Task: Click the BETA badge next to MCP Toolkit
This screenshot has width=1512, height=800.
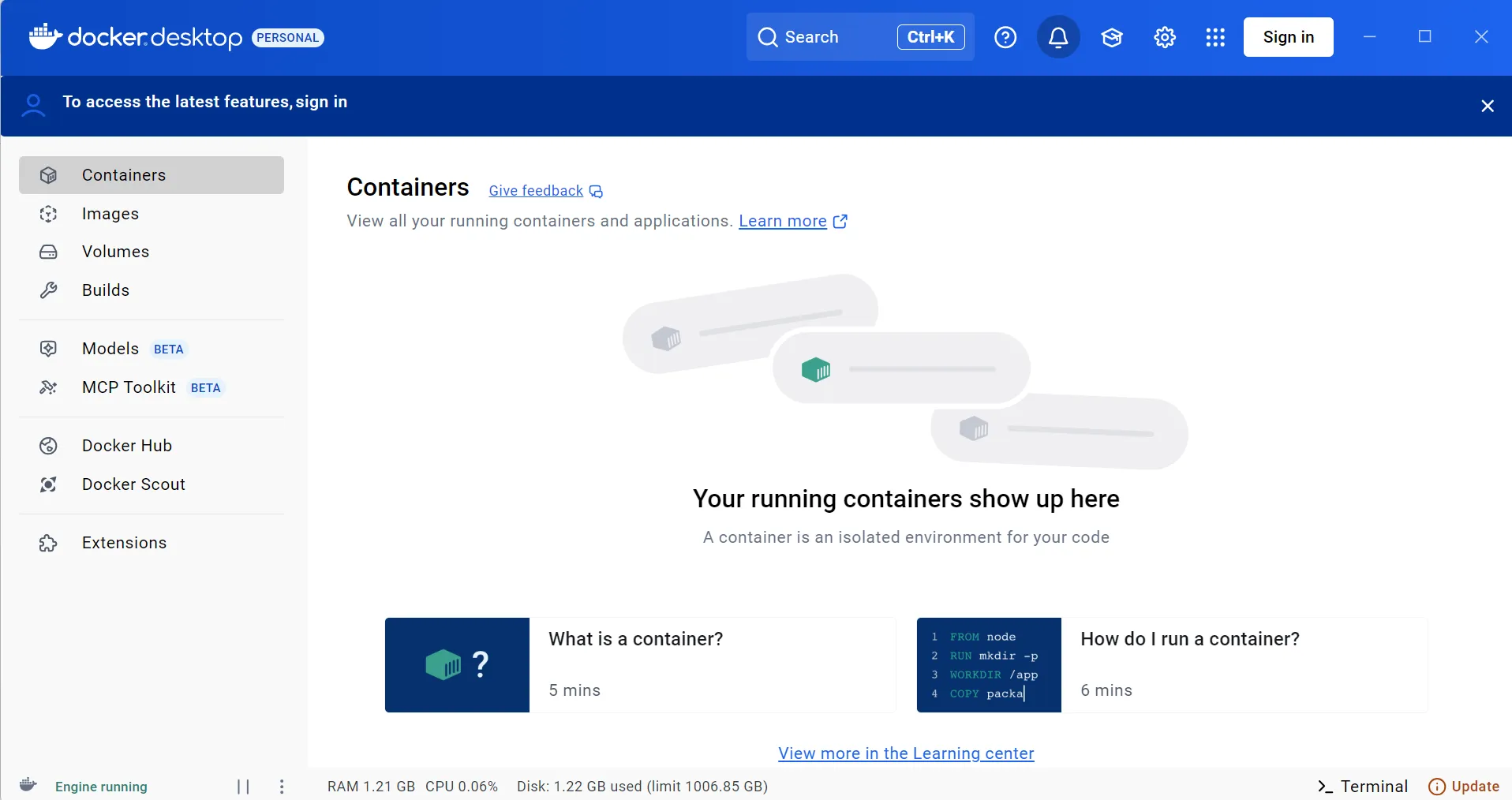Action: 205,388
